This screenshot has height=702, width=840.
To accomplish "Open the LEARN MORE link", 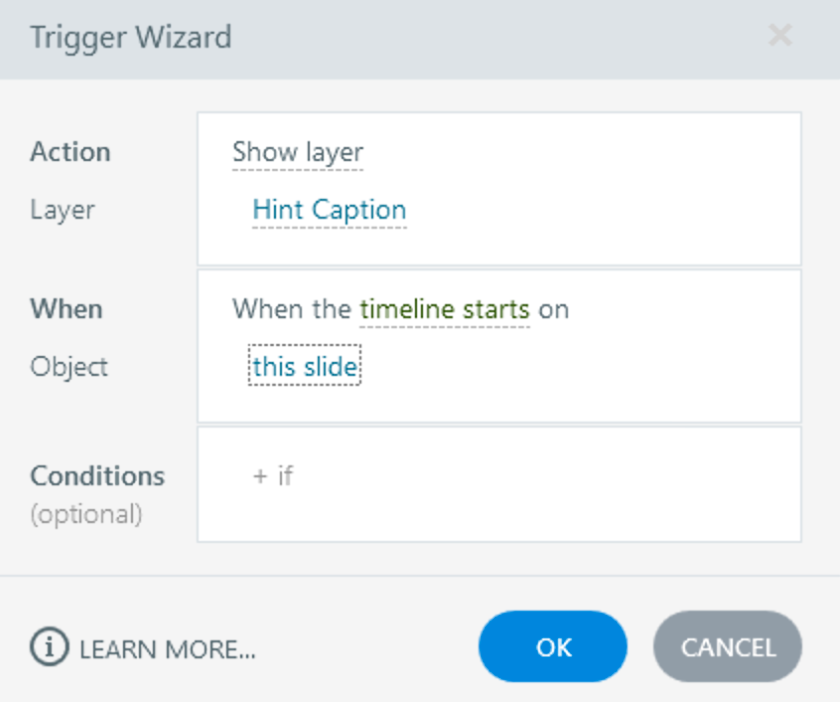I will (167, 649).
